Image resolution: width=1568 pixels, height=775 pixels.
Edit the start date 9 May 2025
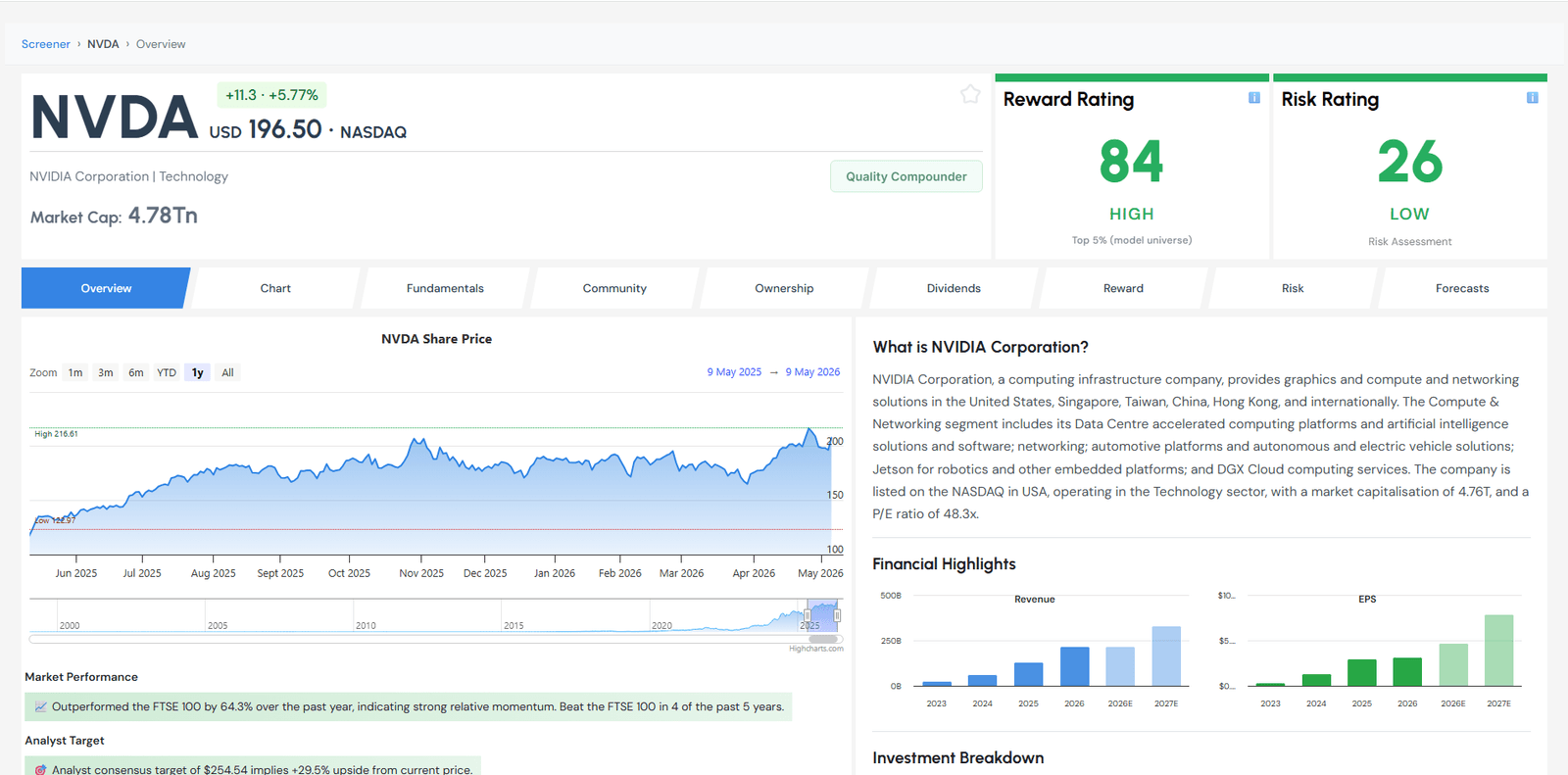pos(734,372)
